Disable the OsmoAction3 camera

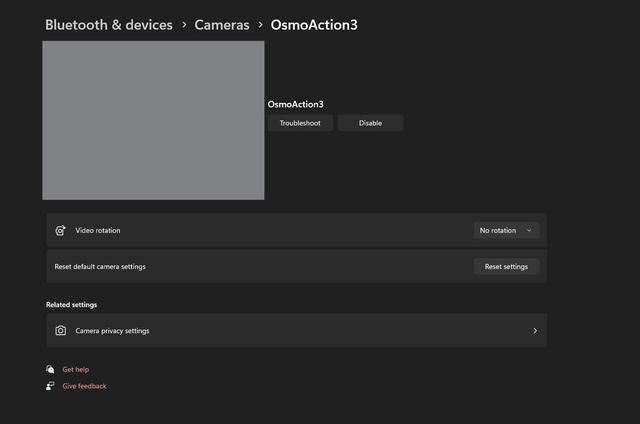[370, 123]
